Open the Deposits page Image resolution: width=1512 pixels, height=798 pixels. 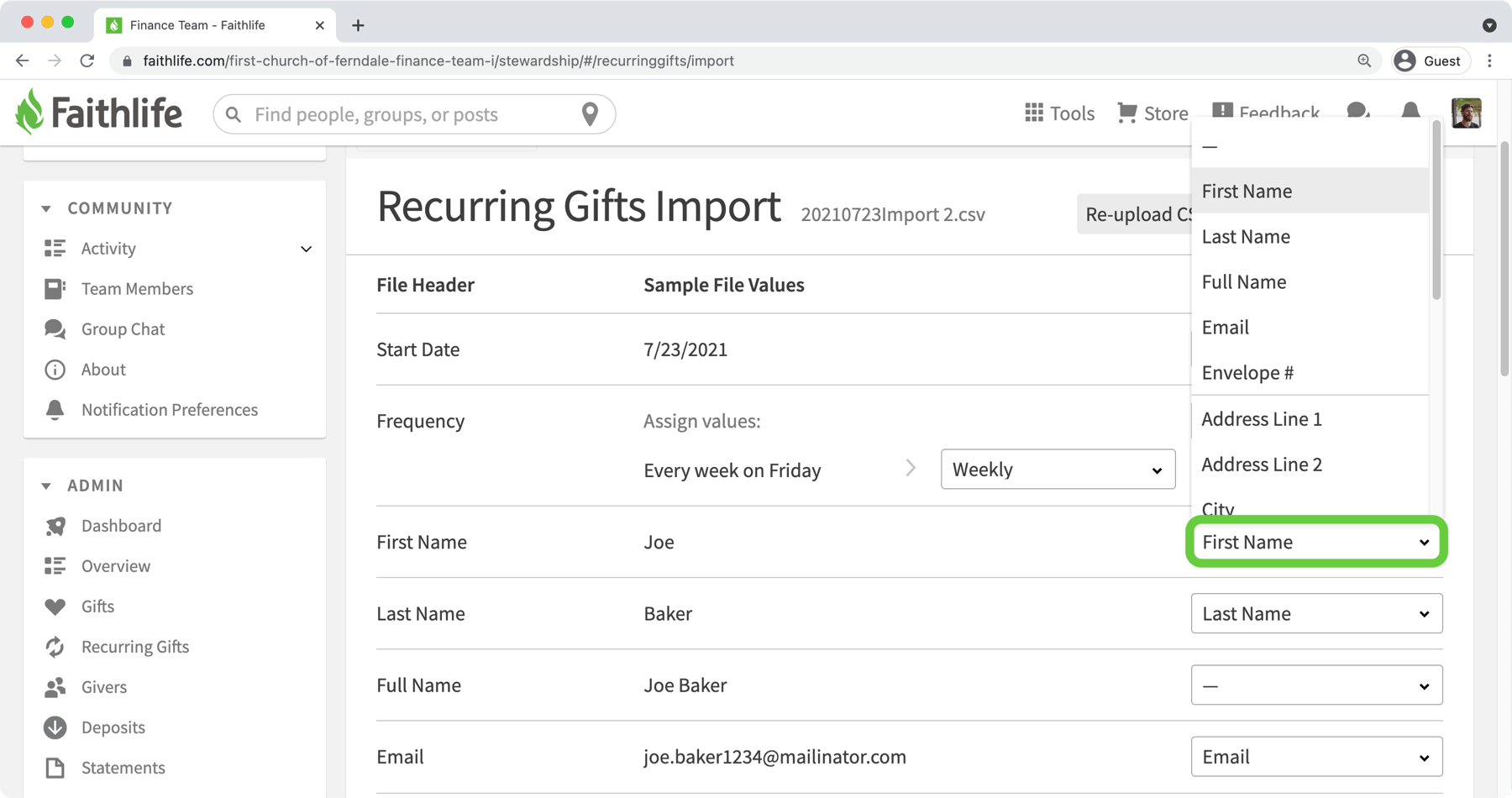113,727
